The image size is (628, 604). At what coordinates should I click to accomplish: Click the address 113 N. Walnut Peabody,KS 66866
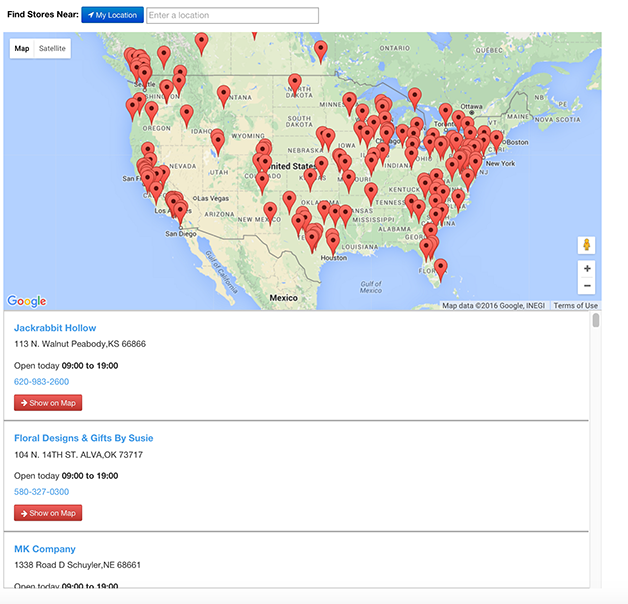(80, 344)
